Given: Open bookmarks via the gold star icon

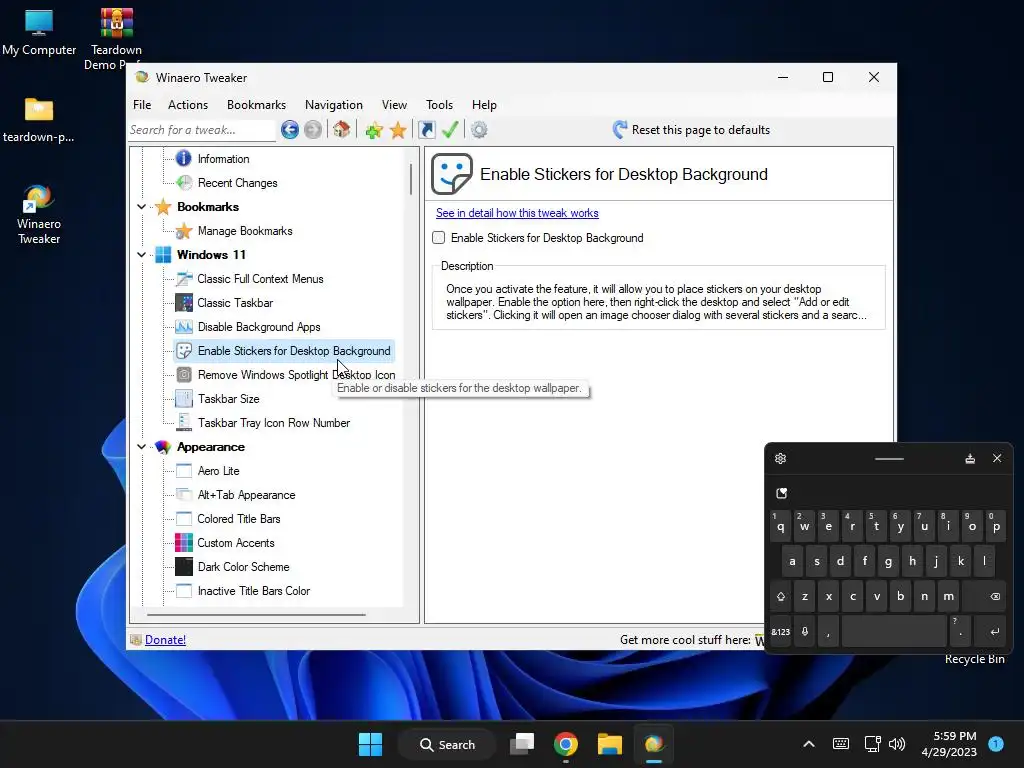Looking at the screenshot, I should [398, 130].
